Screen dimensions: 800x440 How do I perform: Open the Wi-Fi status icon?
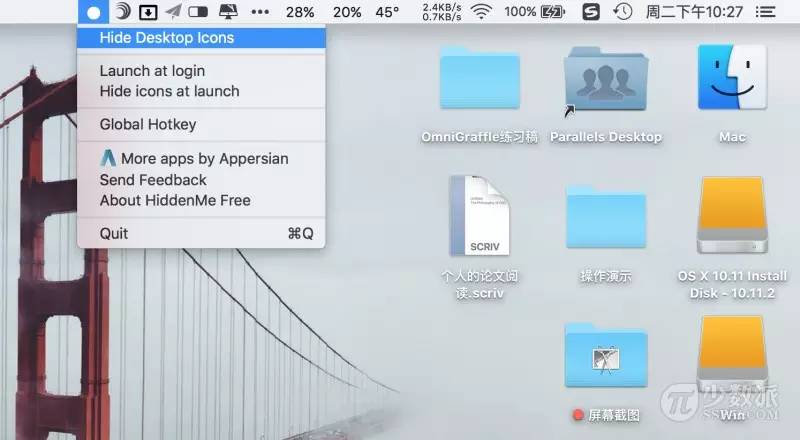tap(482, 12)
